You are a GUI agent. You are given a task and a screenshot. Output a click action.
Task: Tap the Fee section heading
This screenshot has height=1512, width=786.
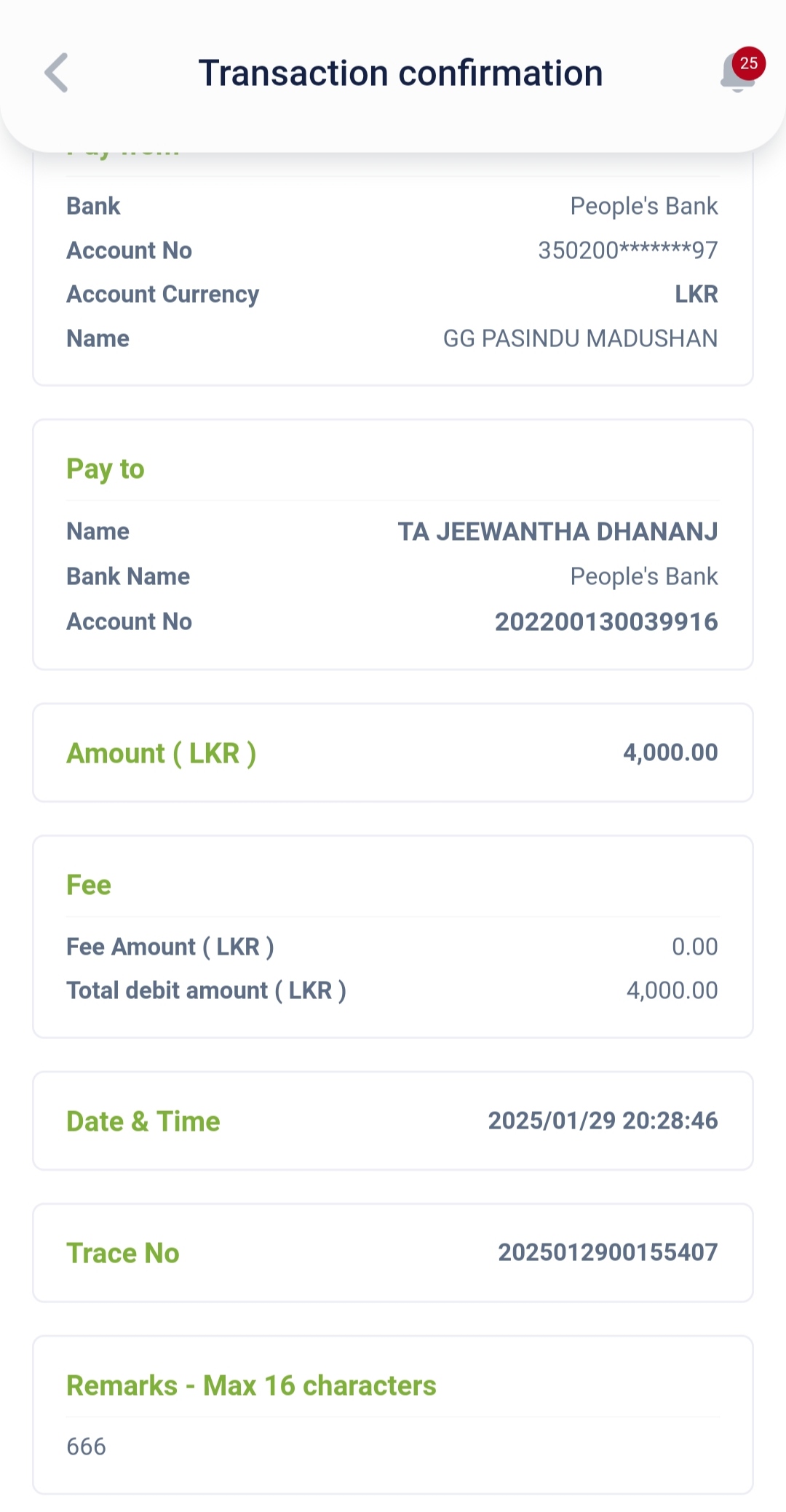coord(89,886)
